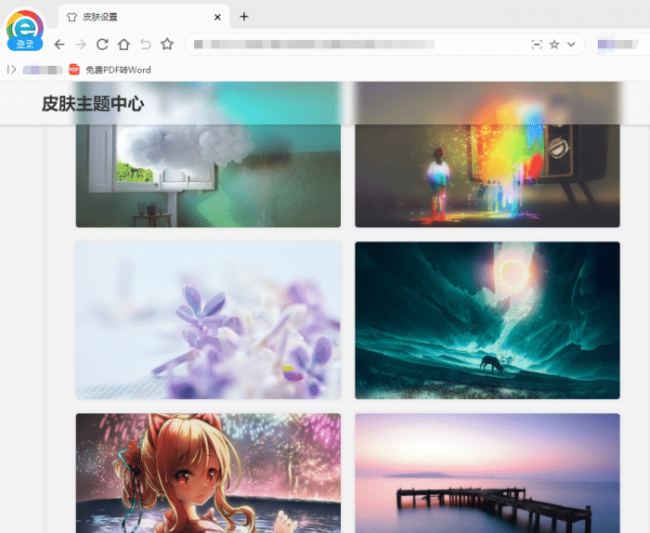The image size is (650, 533).
Task: Click the 皮肤主题中心 heading
Action: click(93, 104)
